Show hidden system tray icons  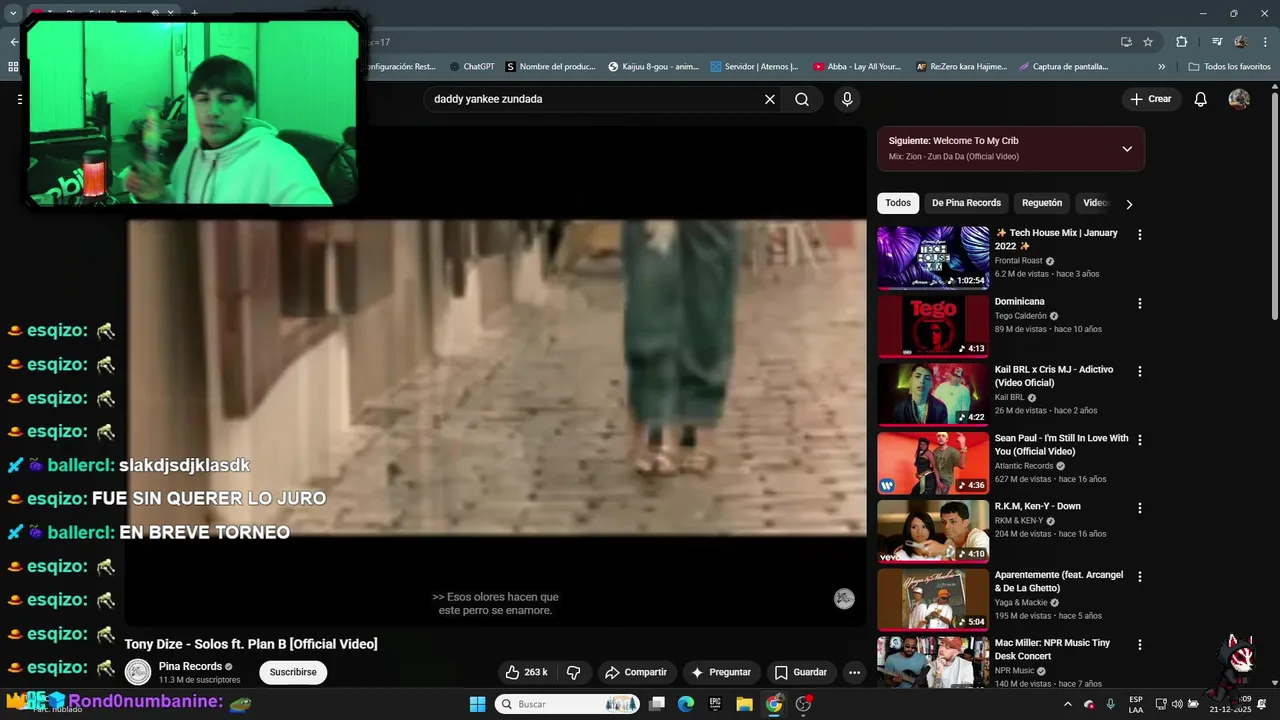tap(1067, 704)
